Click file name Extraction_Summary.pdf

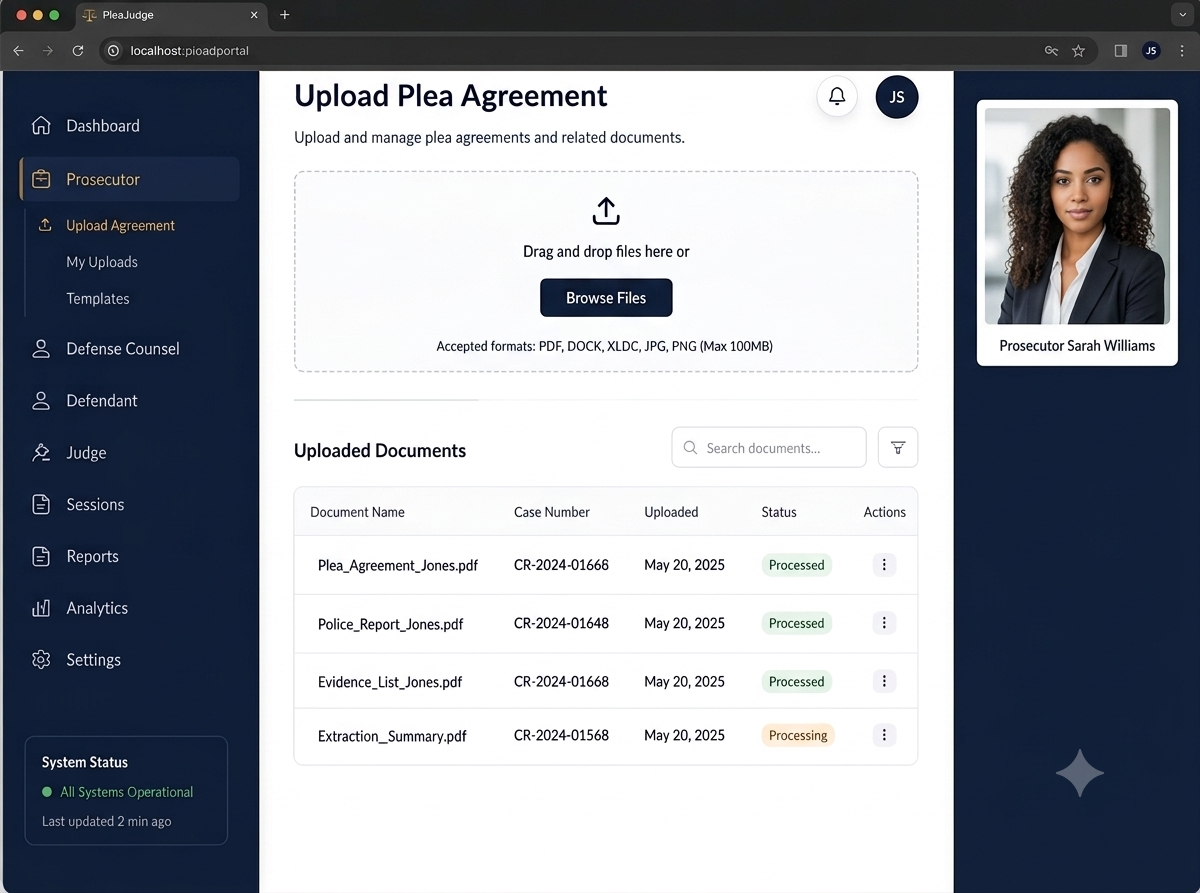[392, 736]
